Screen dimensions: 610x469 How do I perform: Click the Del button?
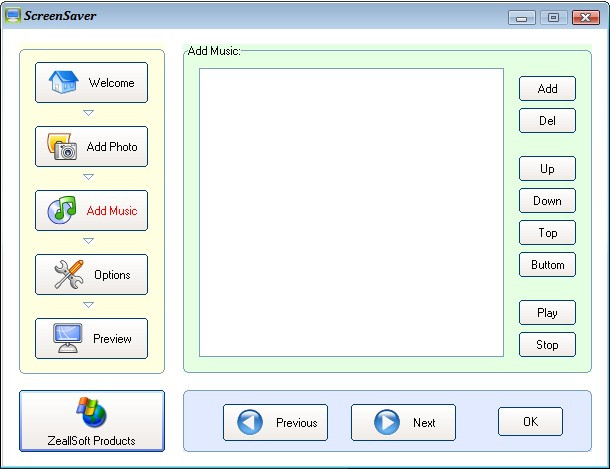pos(547,121)
